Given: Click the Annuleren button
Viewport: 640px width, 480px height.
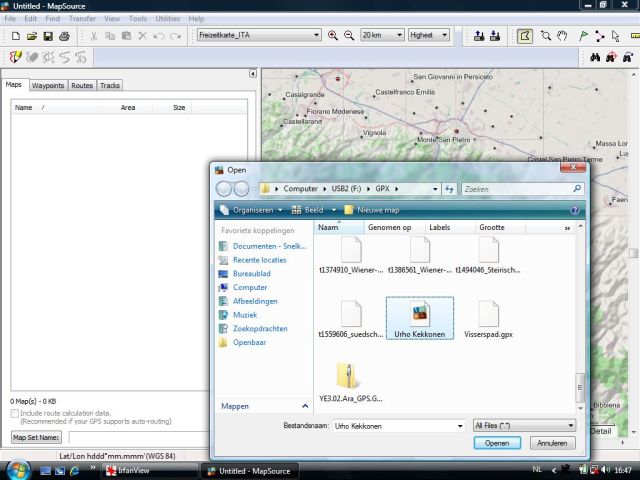Looking at the screenshot, I should [x=552, y=442].
